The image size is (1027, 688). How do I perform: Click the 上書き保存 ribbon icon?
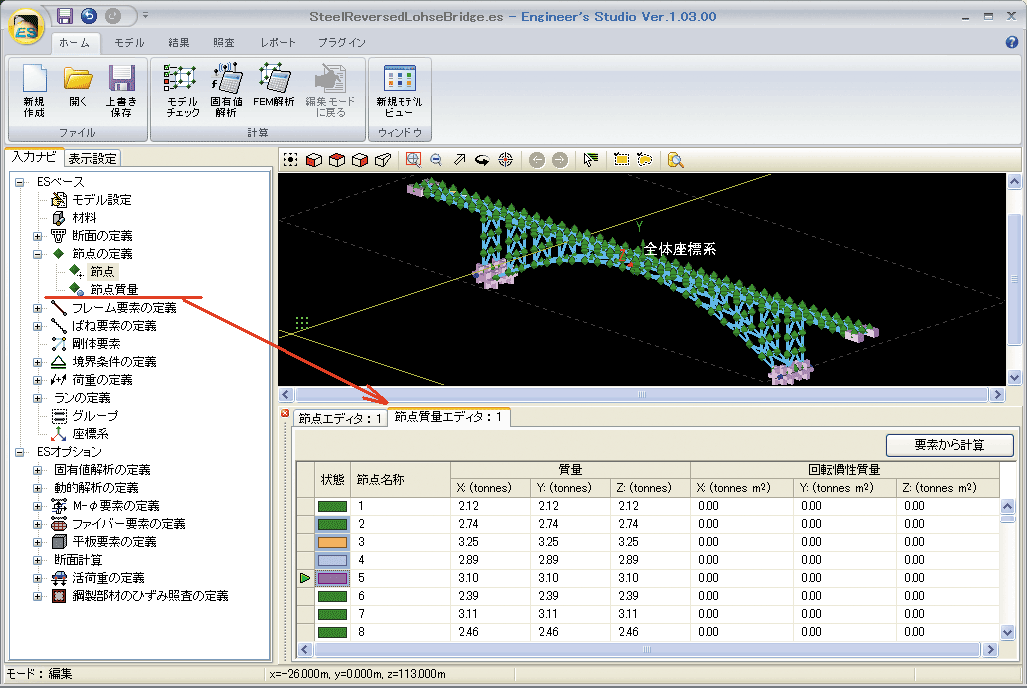click(121, 90)
